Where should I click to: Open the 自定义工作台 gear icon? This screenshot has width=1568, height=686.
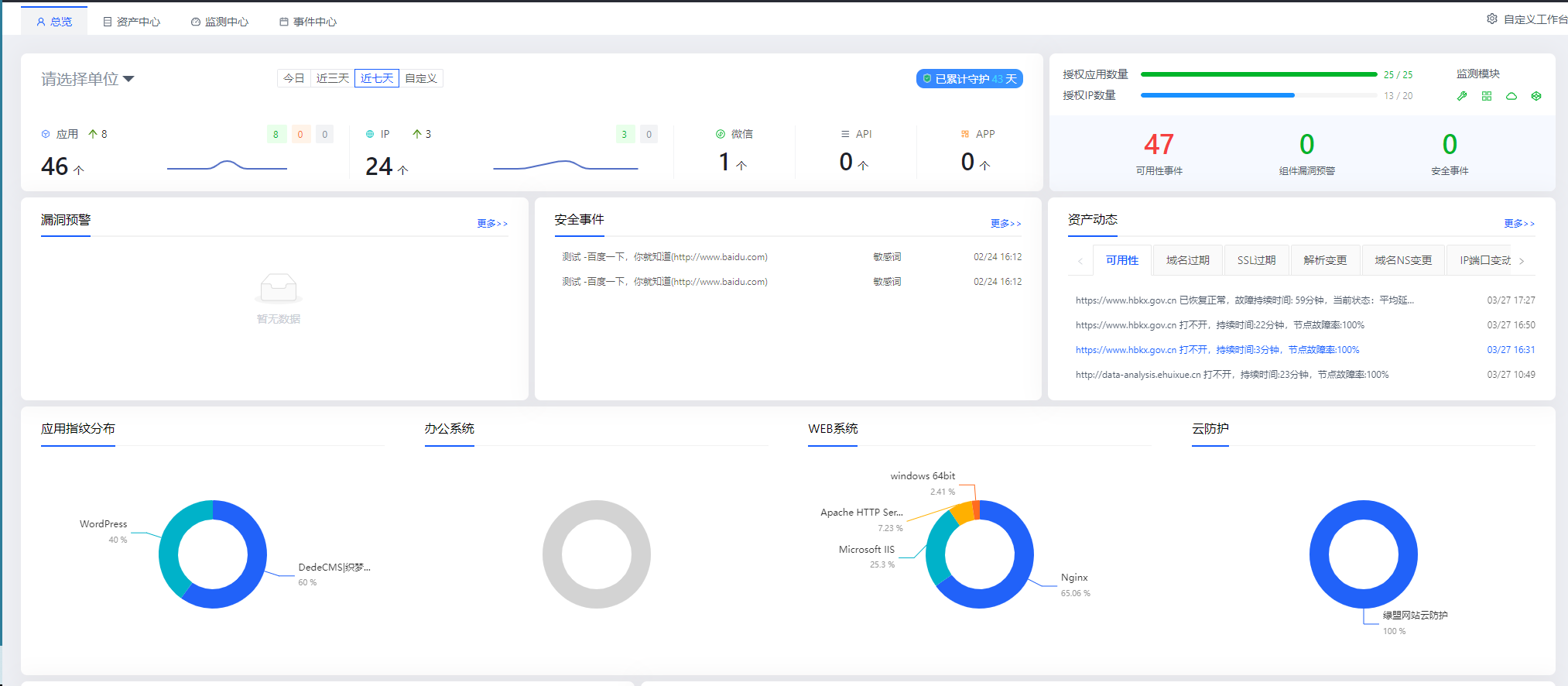[x=1491, y=19]
